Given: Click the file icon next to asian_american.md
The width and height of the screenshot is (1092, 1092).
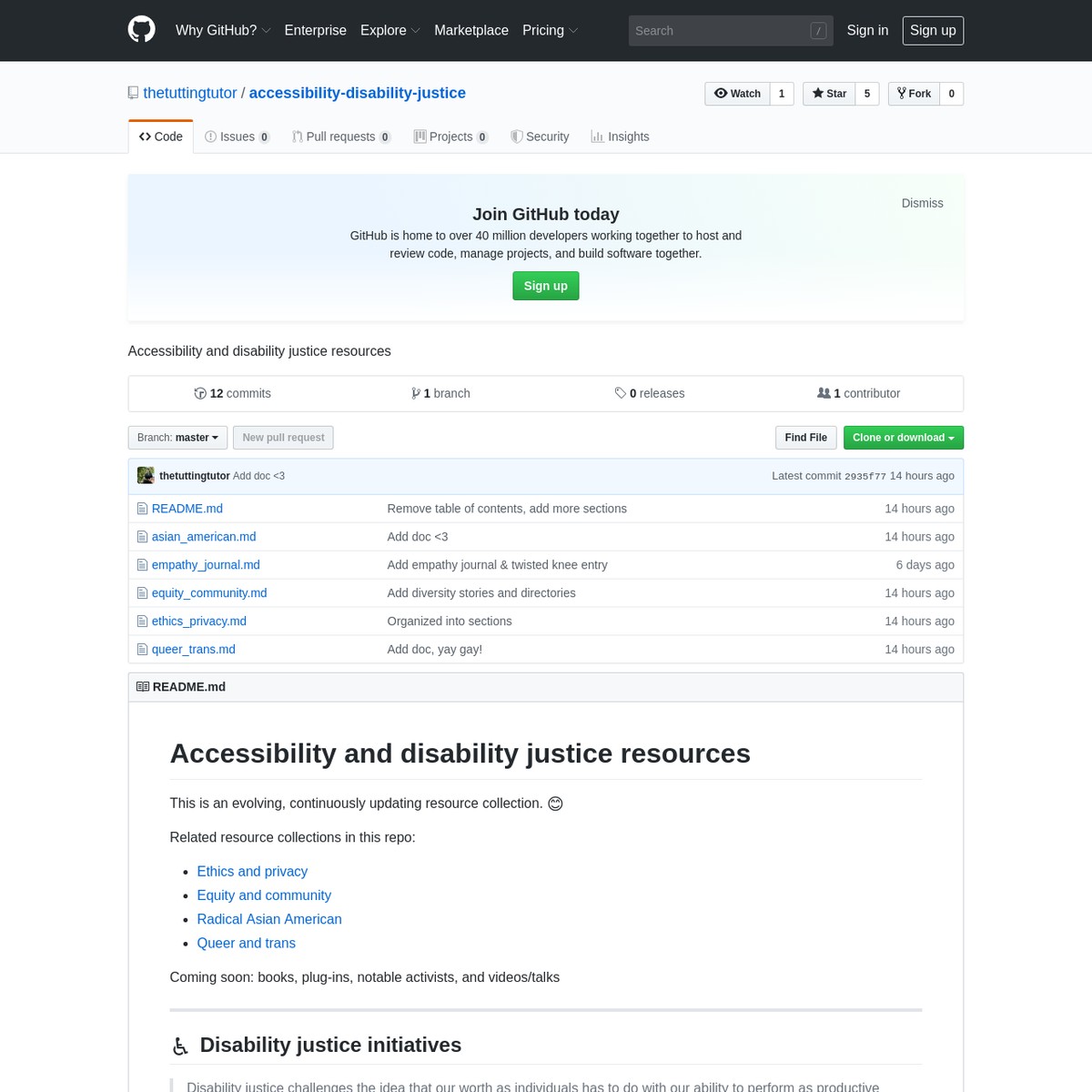Looking at the screenshot, I should pyautogui.click(x=142, y=537).
